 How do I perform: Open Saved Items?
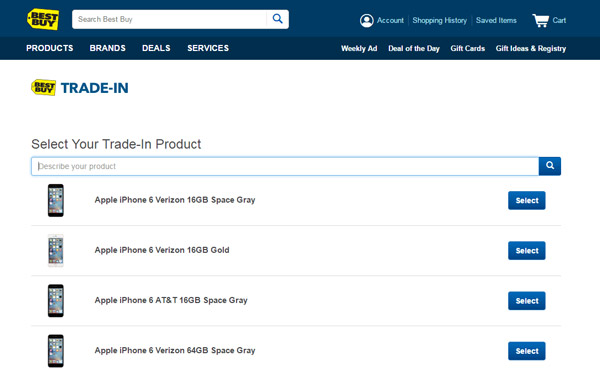(496, 20)
